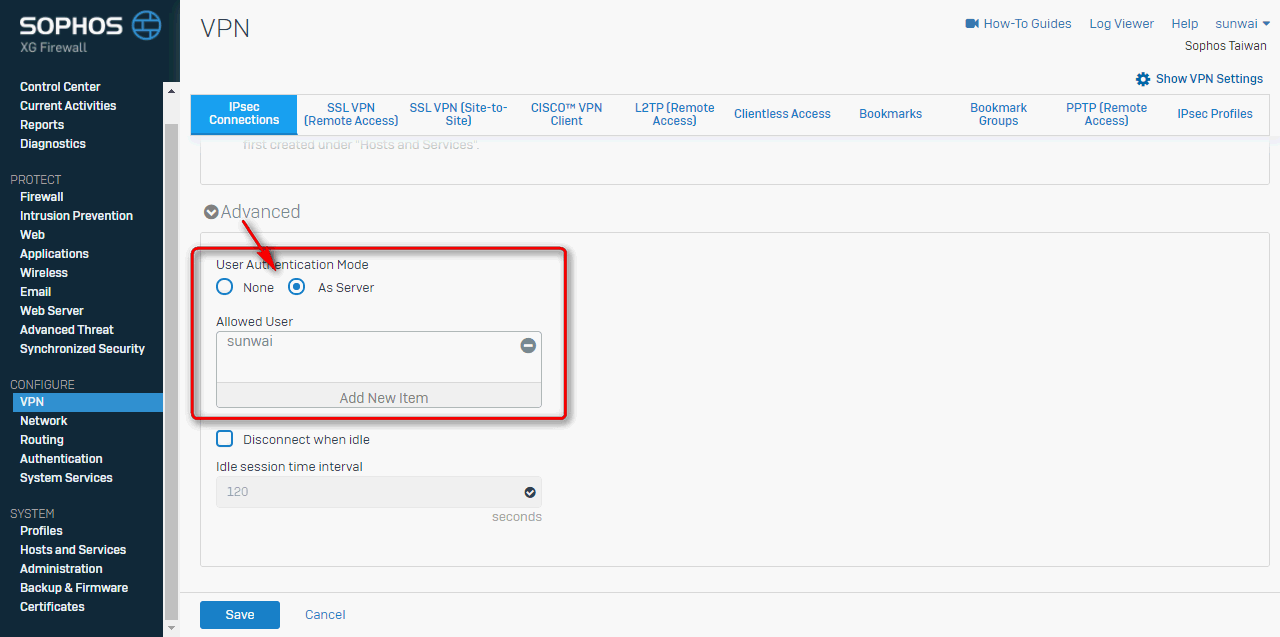This screenshot has height=637, width=1280.
Task: Click the idle session time interval field
Action: (x=379, y=492)
